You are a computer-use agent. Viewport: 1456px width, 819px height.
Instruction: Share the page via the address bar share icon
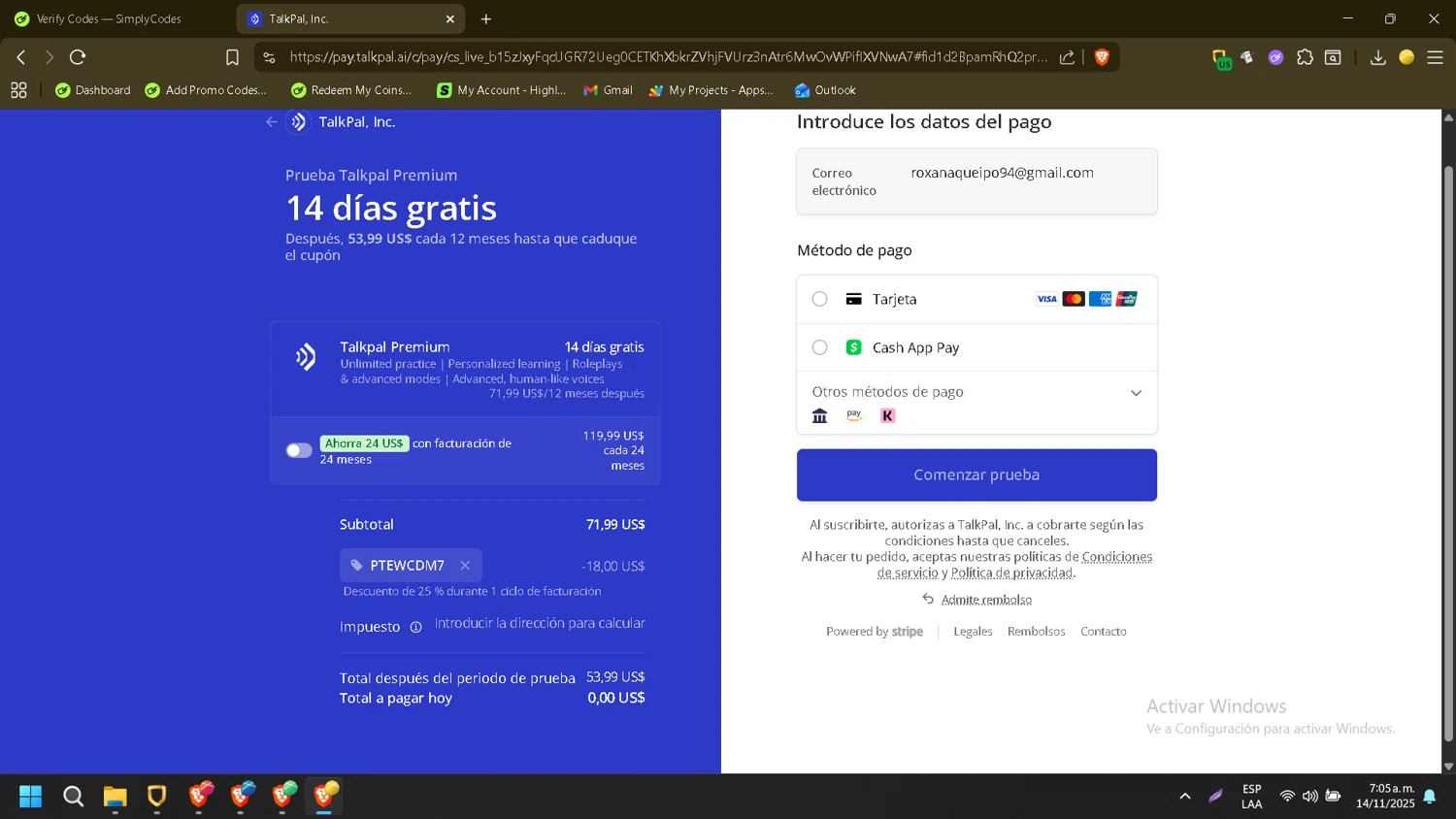pos(1067,57)
